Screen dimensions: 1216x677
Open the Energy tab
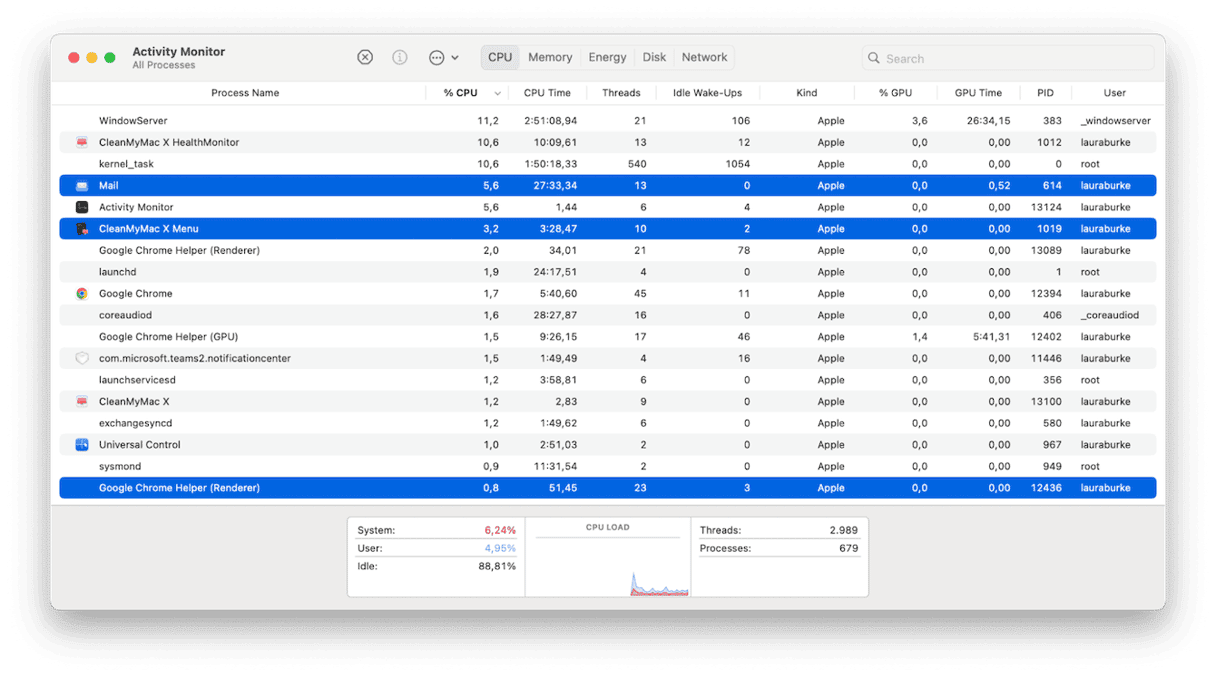click(x=607, y=57)
